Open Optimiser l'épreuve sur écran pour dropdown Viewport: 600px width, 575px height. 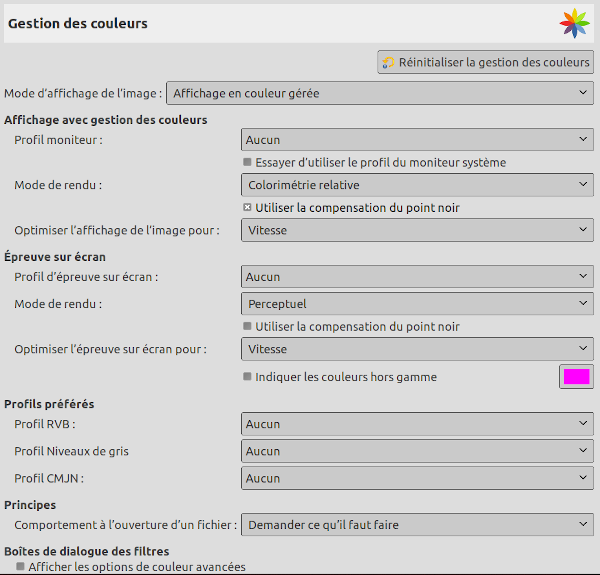pyautogui.click(x=417, y=349)
